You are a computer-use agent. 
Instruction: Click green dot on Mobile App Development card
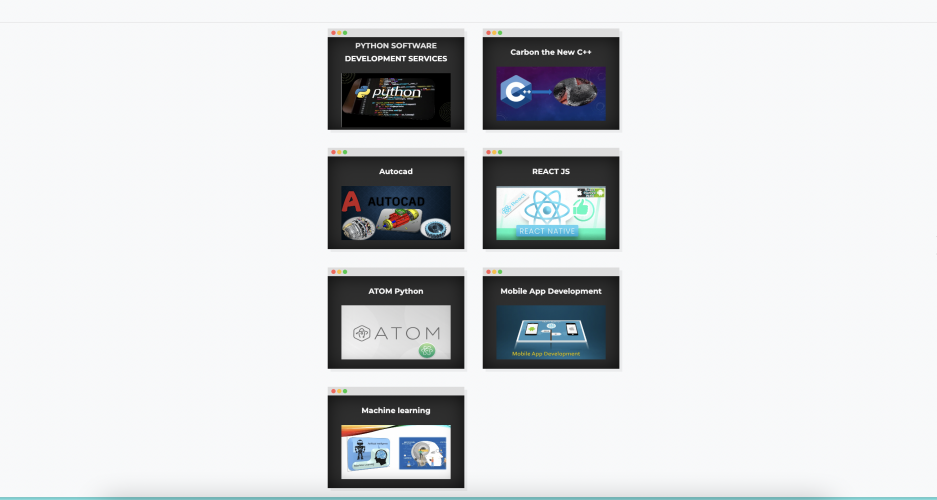coord(500,272)
